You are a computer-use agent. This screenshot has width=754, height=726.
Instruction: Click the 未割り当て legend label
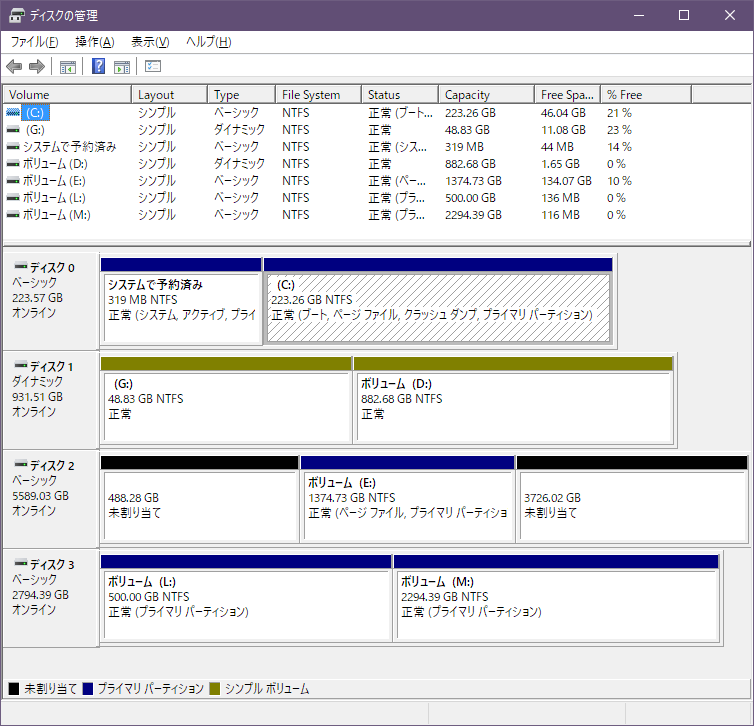click(x=50, y=688)
